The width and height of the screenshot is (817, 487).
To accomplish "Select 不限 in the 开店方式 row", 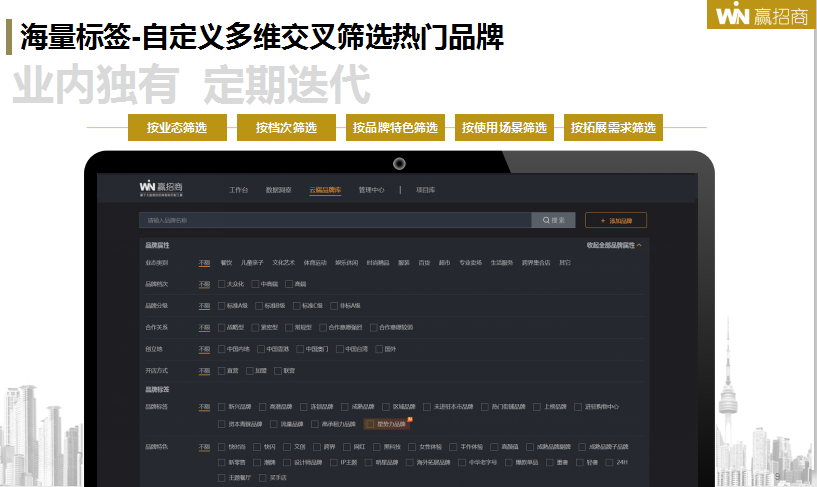I will coord(204,371).
